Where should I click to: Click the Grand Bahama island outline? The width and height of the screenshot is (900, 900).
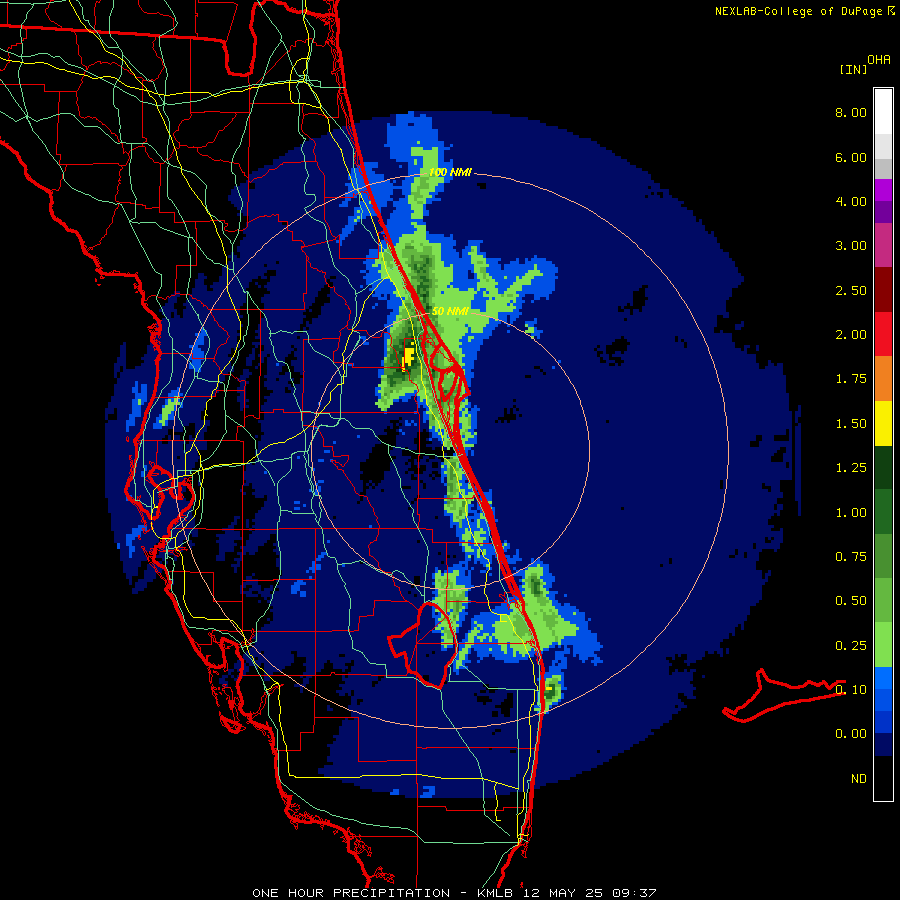[784, 695]
